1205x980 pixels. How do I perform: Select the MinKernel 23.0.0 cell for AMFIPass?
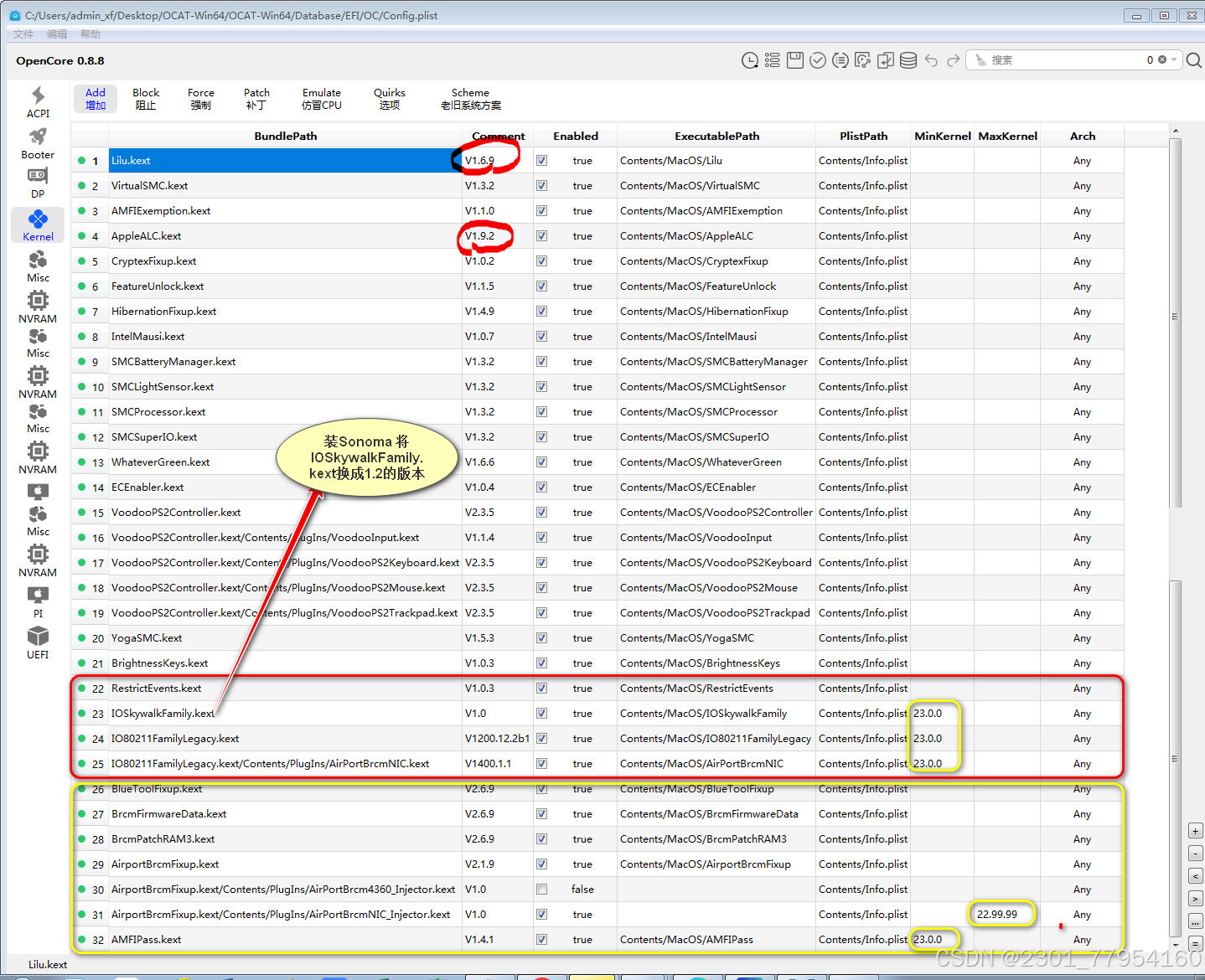click(943, 940)
